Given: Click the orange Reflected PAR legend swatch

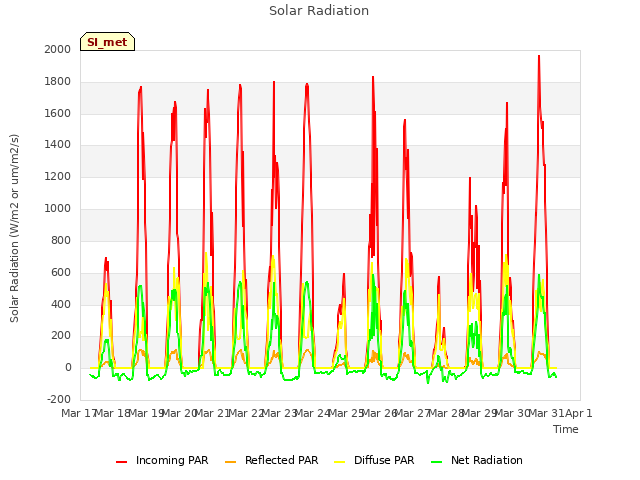Looking at the screenshot, I should [x=231, y=462].
